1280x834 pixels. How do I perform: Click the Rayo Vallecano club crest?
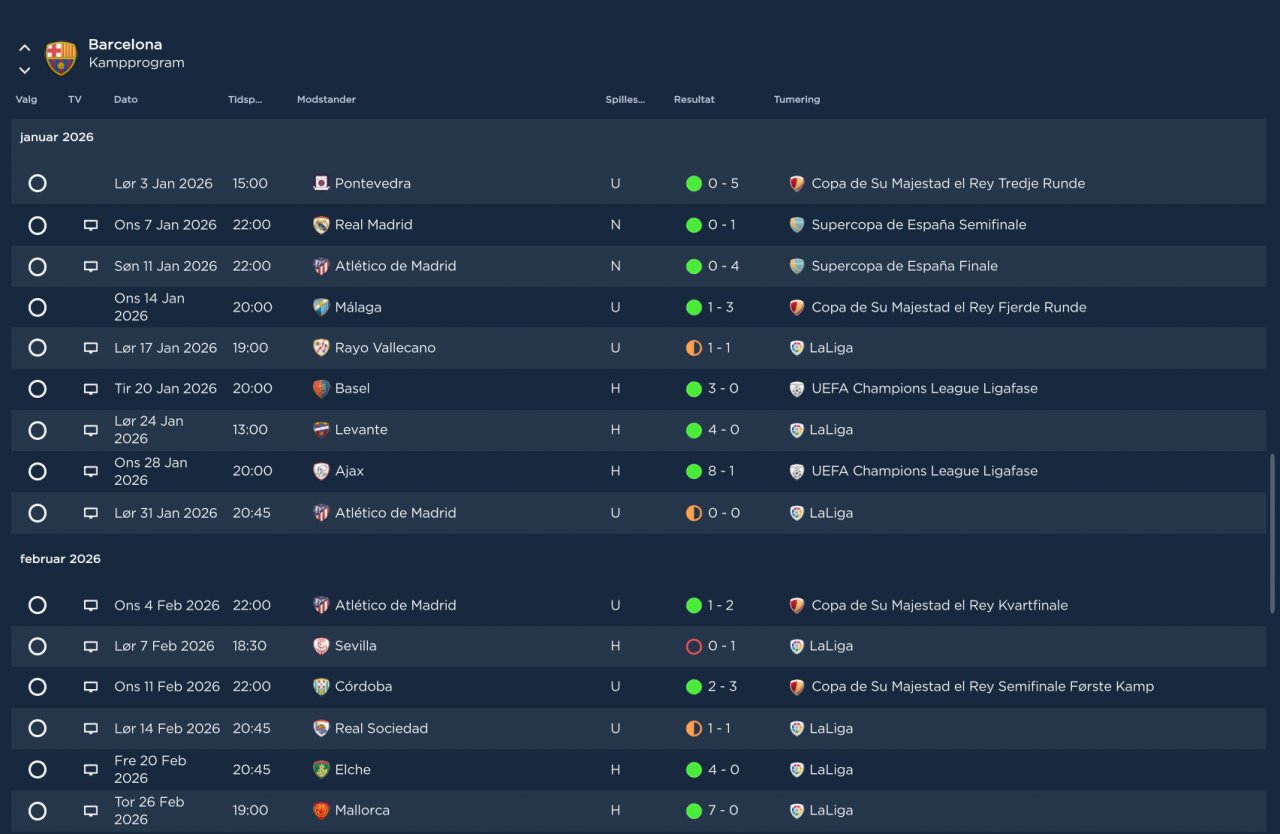click(x=321, y=348)
